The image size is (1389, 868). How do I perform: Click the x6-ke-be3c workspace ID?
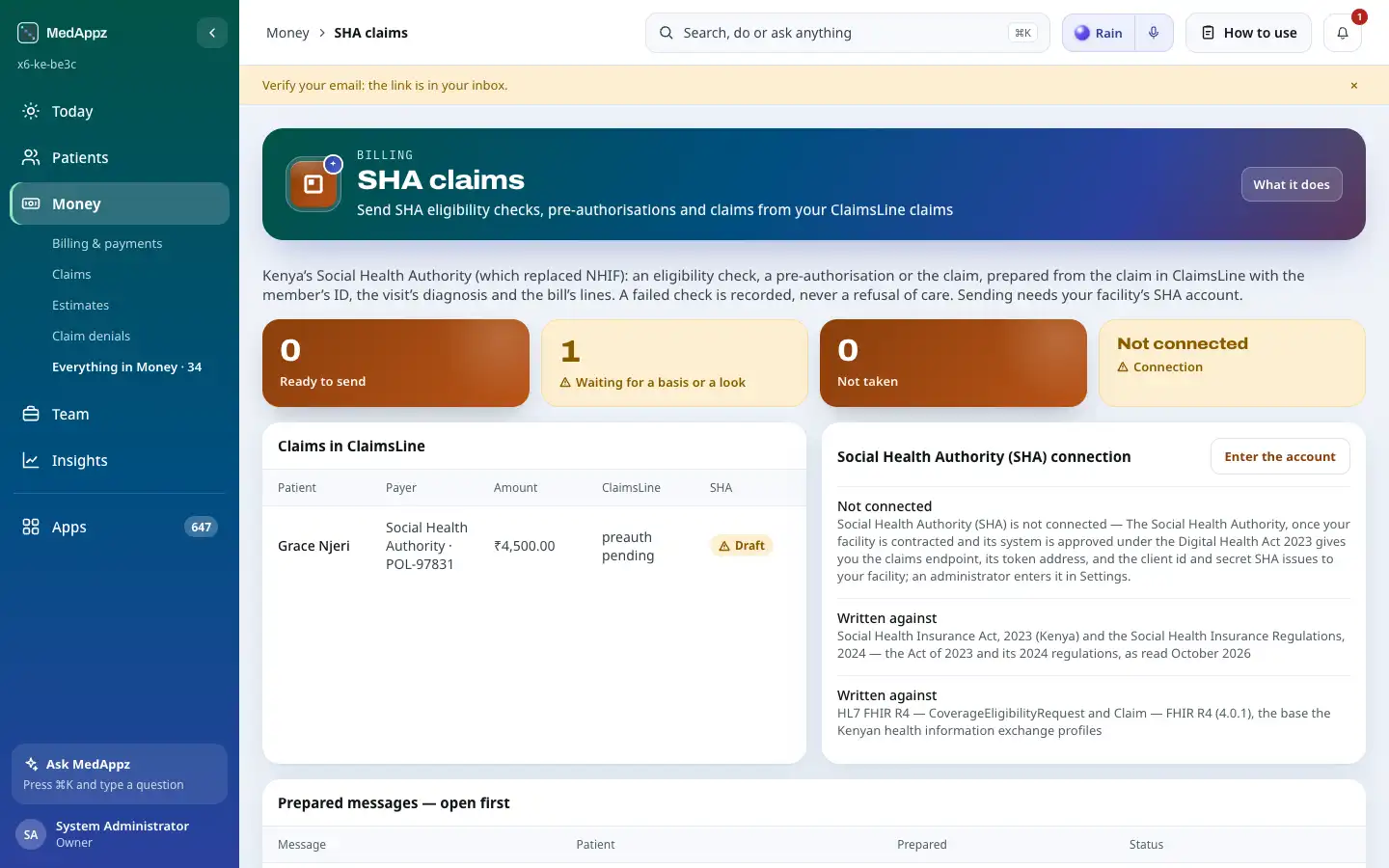[47, 65]
